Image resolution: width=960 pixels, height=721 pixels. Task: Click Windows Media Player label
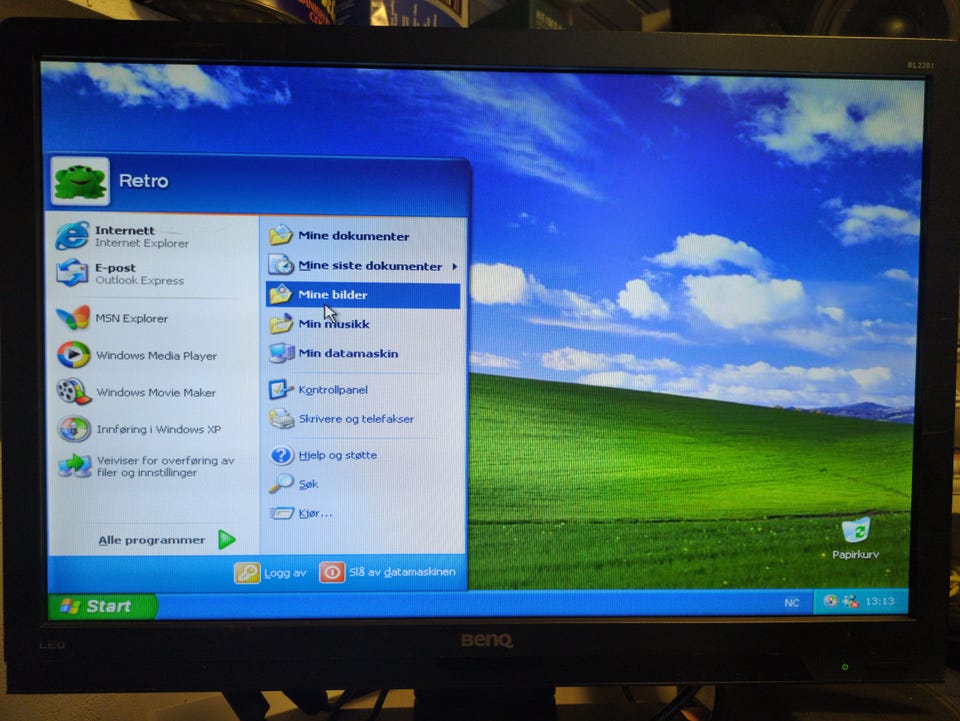pos(157,356)
